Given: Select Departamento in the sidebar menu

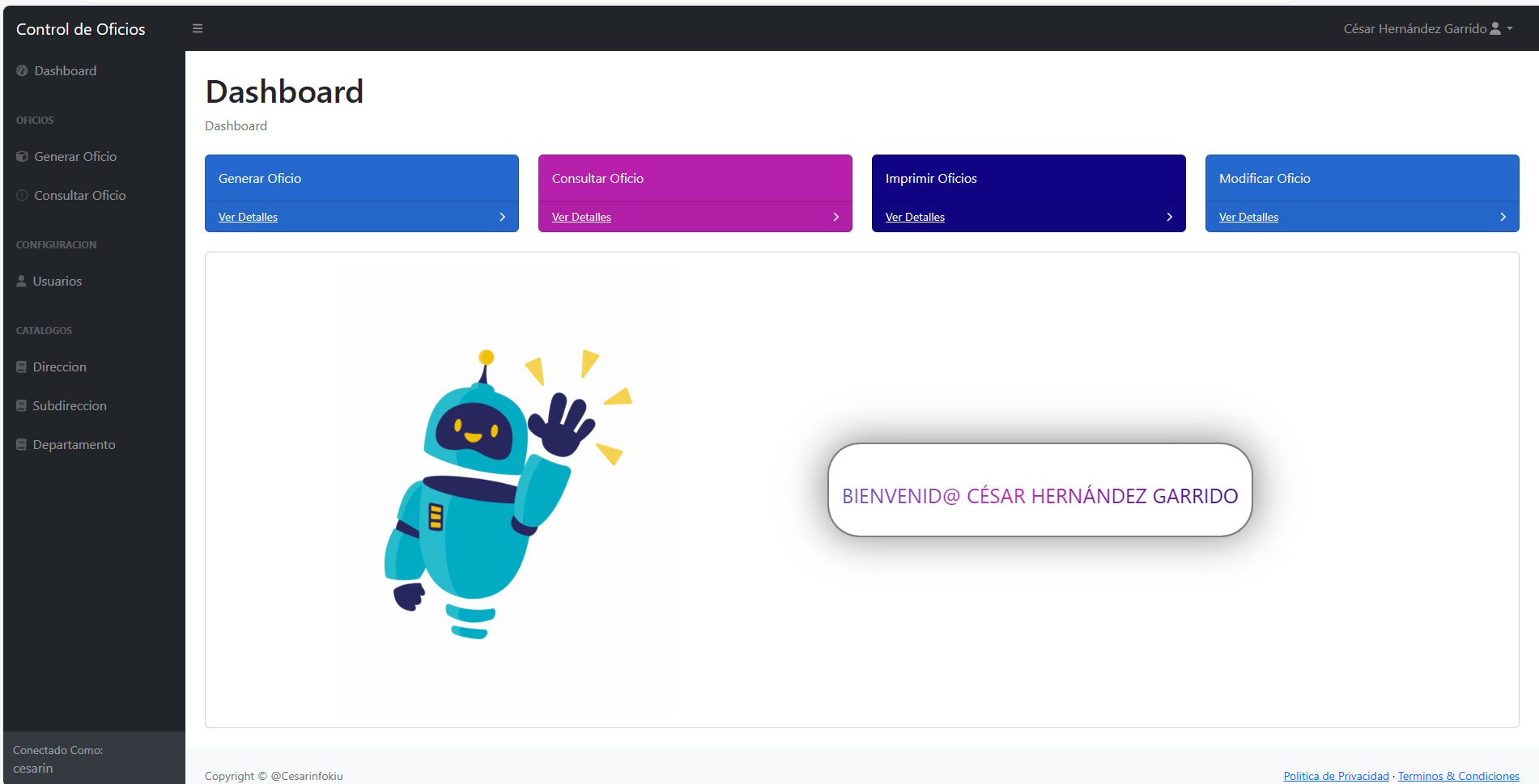Looking at the screenshot, I should click(x=74, y=445).
